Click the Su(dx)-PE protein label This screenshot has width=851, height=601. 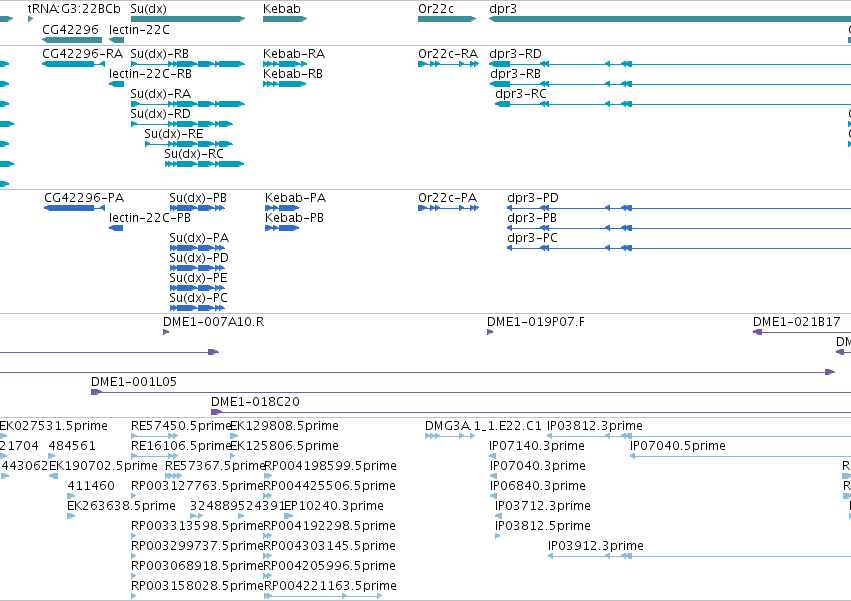click(198, 279)
